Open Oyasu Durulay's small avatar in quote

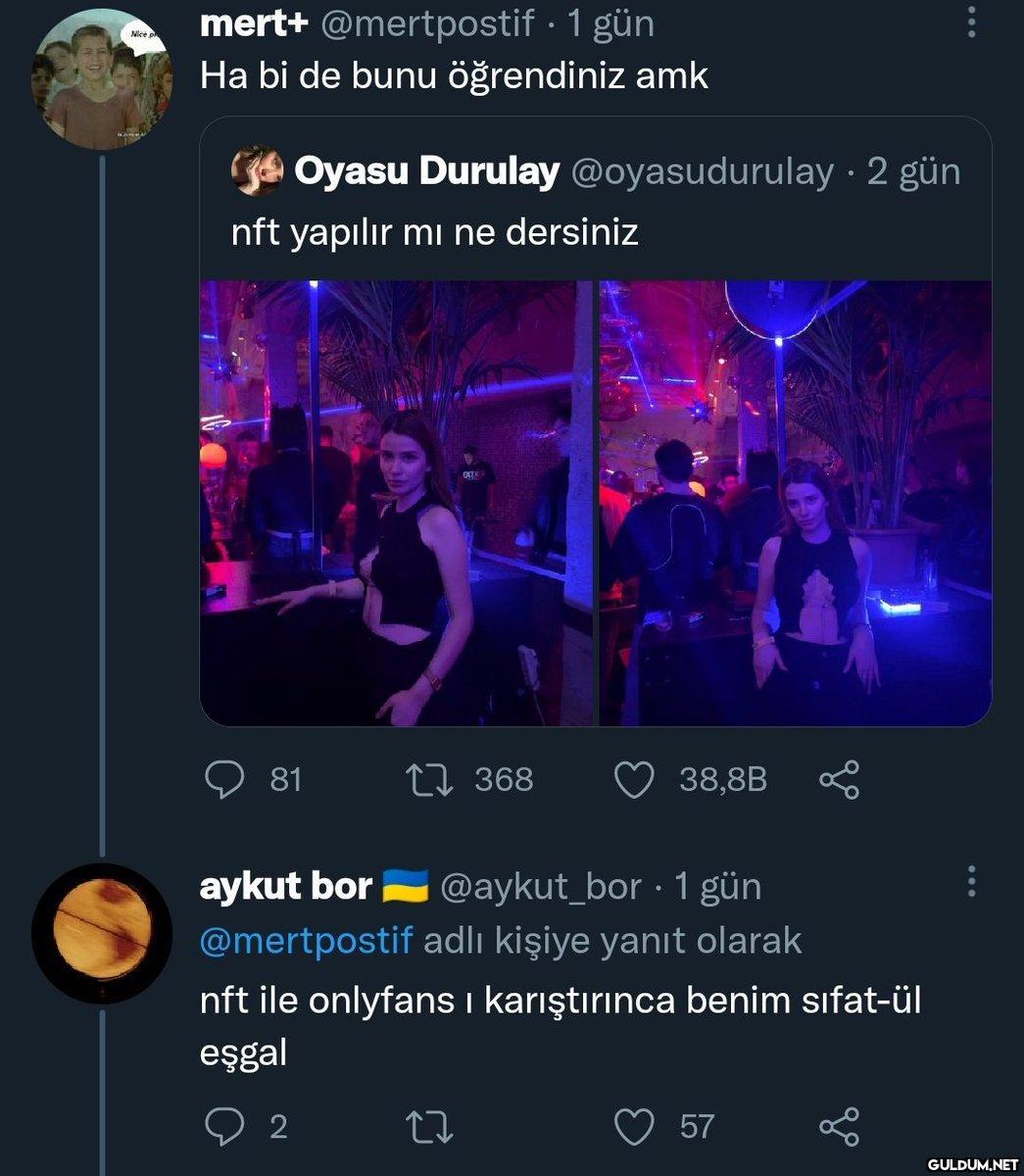(x=257, y=171)
